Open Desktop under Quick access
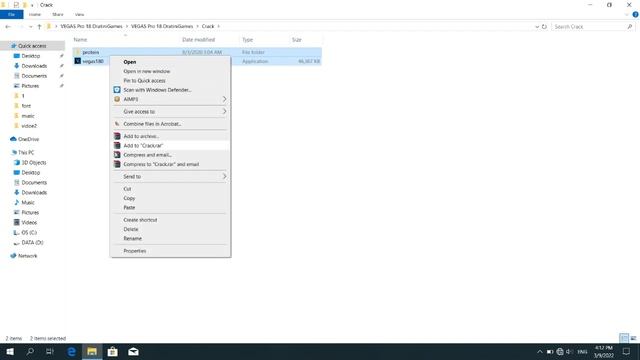640x360 pixels. pos(31,56)
